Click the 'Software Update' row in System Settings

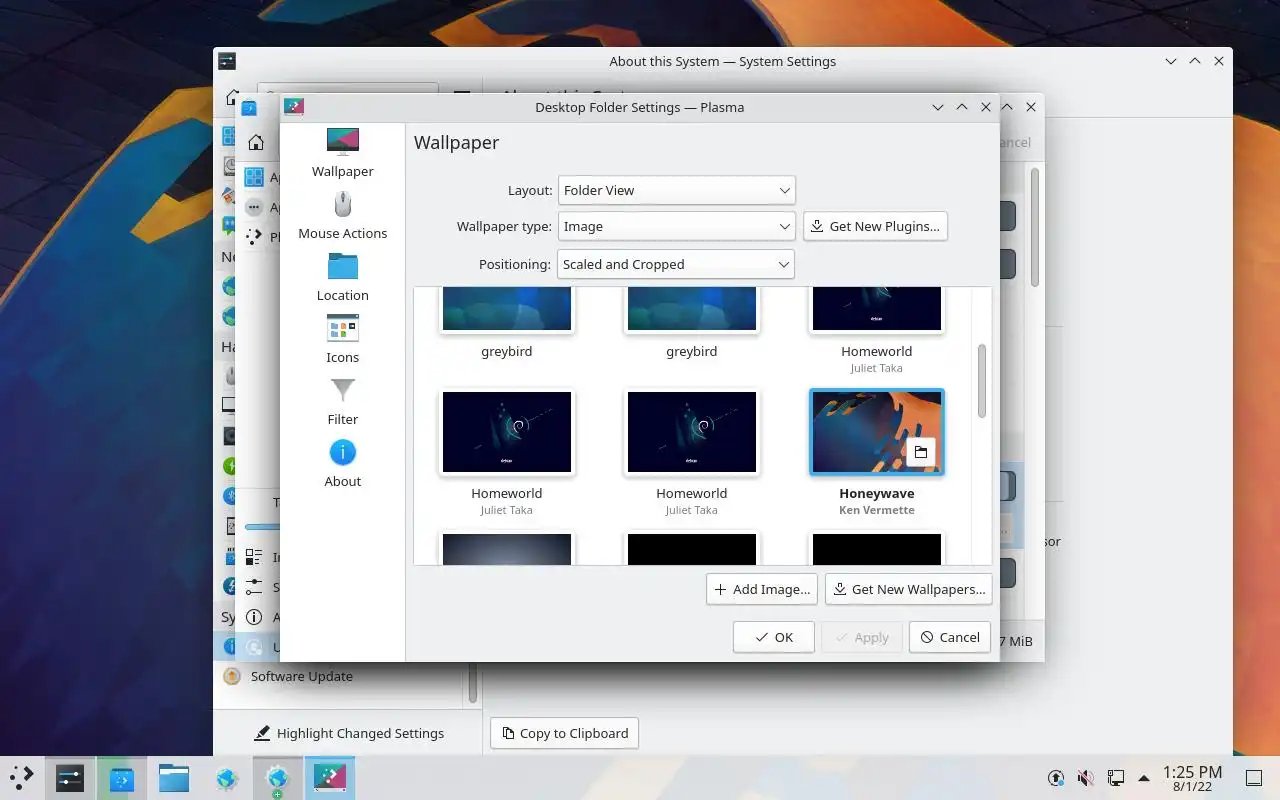click(x=340, y=676)
